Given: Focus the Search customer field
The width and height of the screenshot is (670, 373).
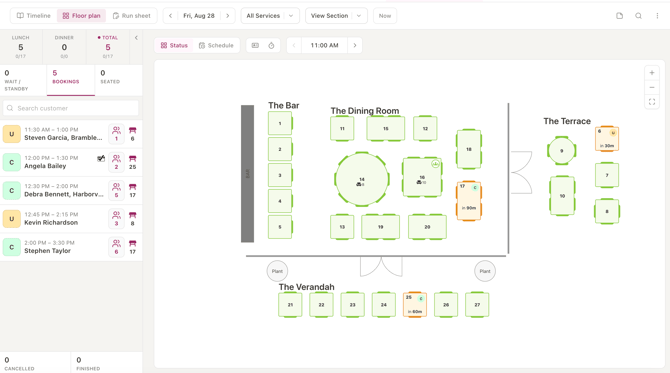Looking at the screenshot, I should (x=71, y=108).
